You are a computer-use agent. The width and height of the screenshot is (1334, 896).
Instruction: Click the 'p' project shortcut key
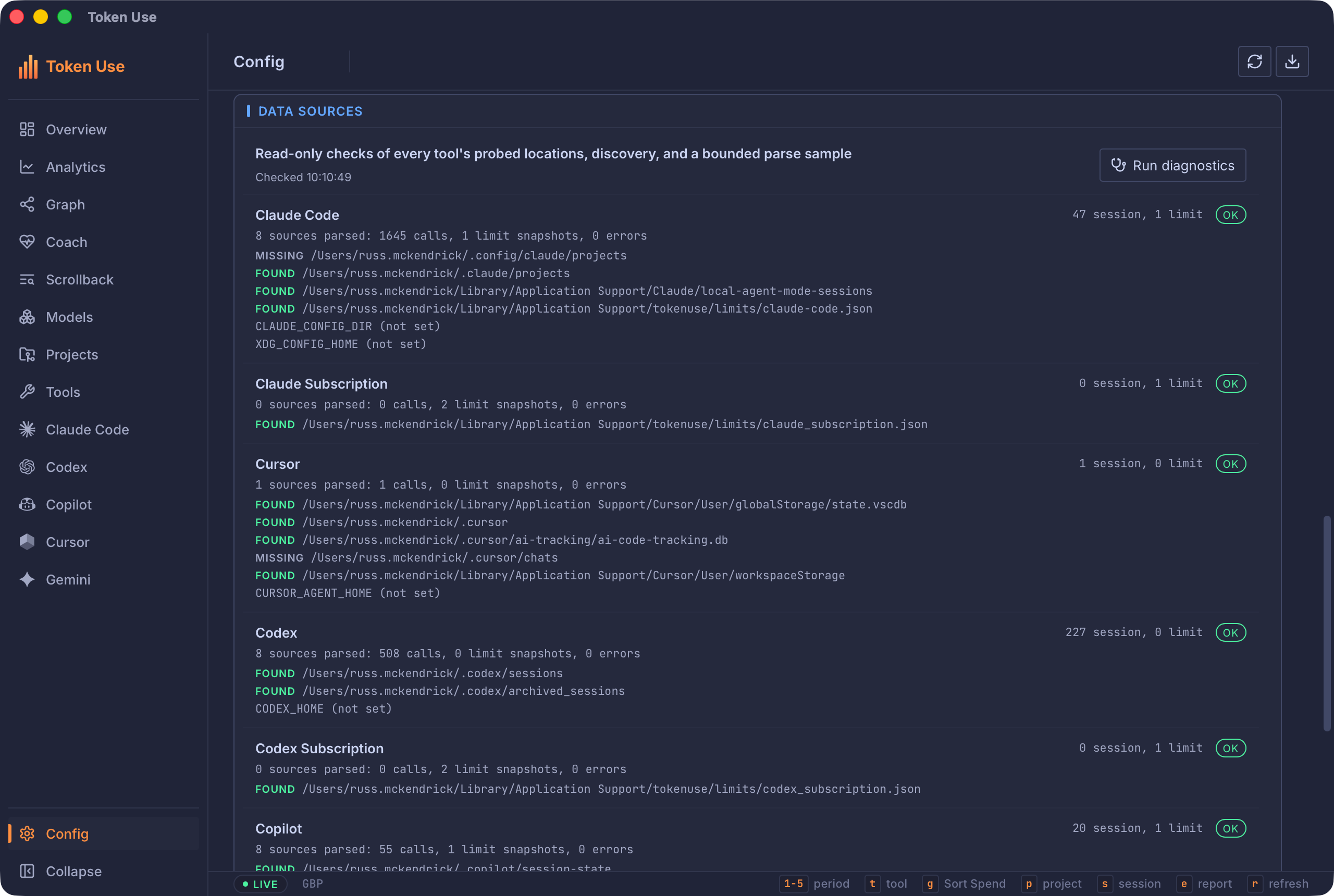coord(1029,883)
